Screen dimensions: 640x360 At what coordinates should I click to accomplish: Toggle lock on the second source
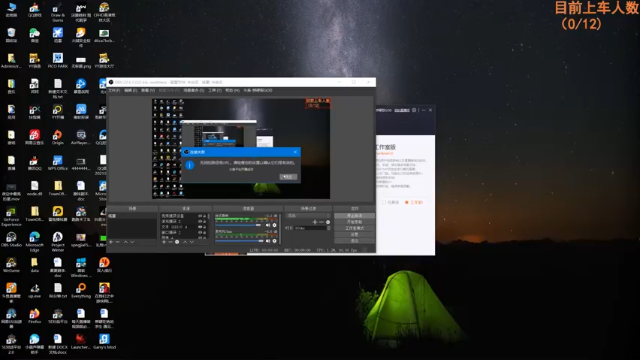pos(204,222)
